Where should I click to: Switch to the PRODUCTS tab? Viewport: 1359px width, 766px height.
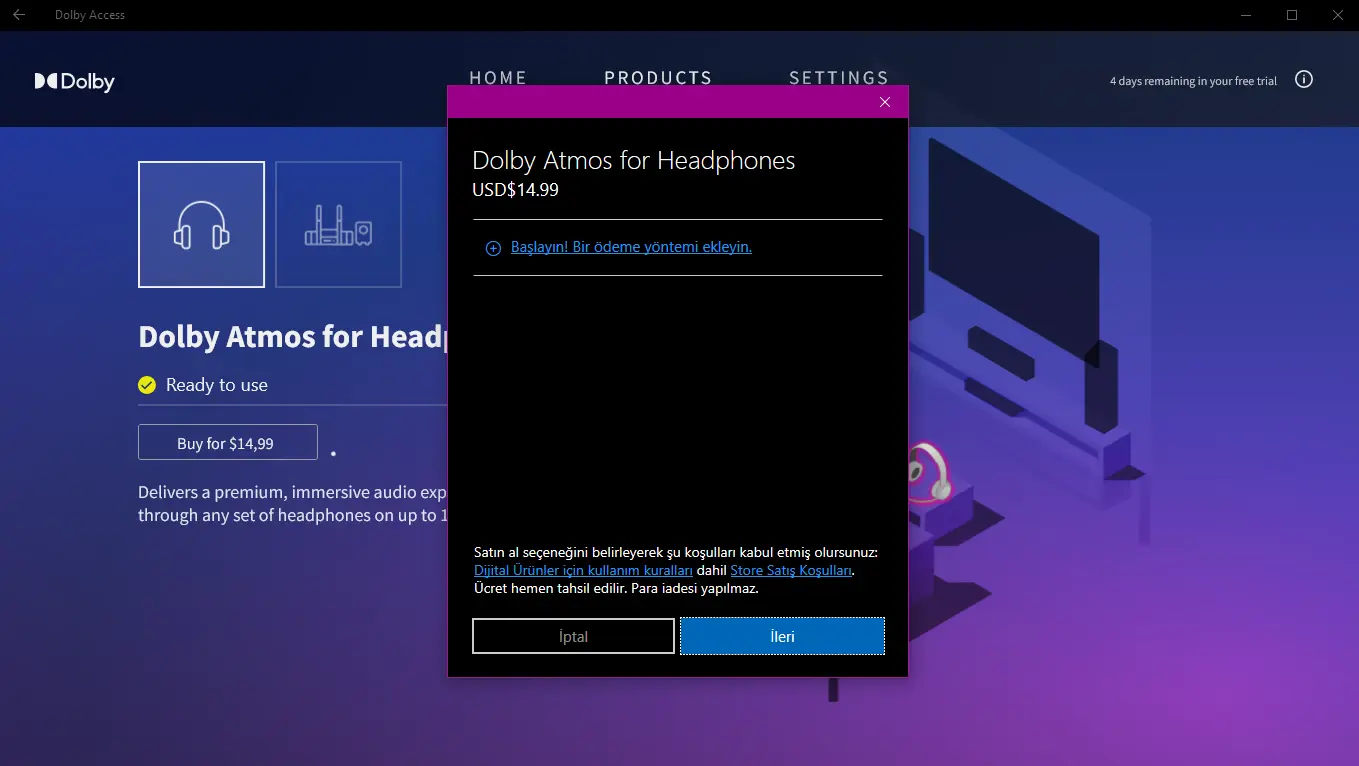click(x=658, y=77)
